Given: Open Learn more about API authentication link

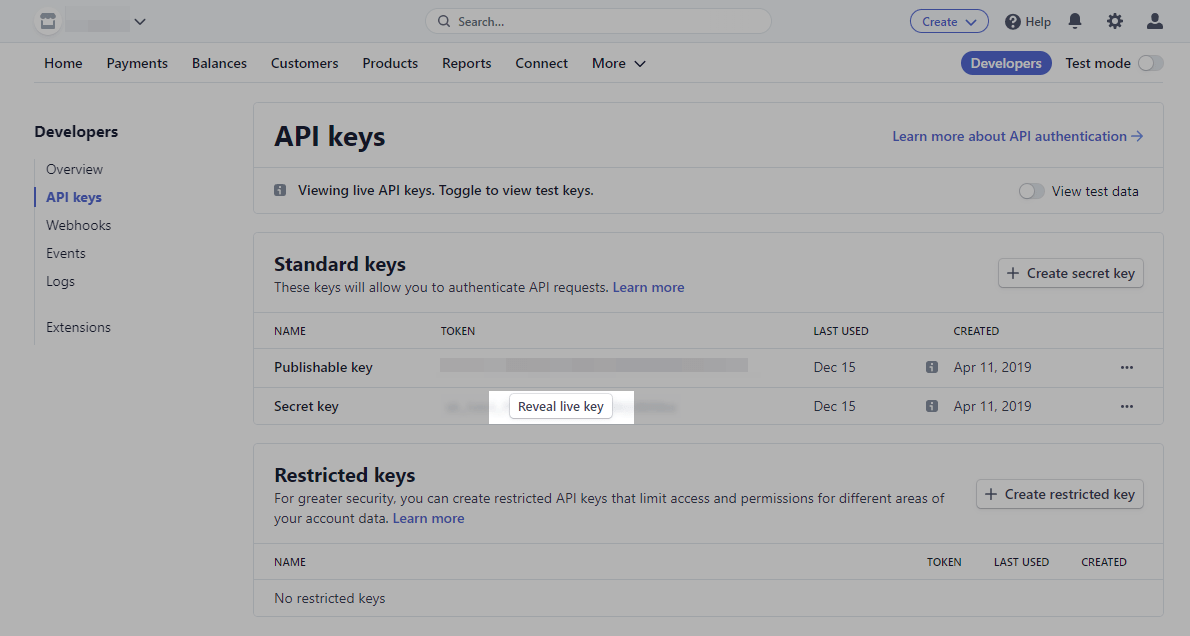Looking at the screenshot, I should coord(1017,136).
